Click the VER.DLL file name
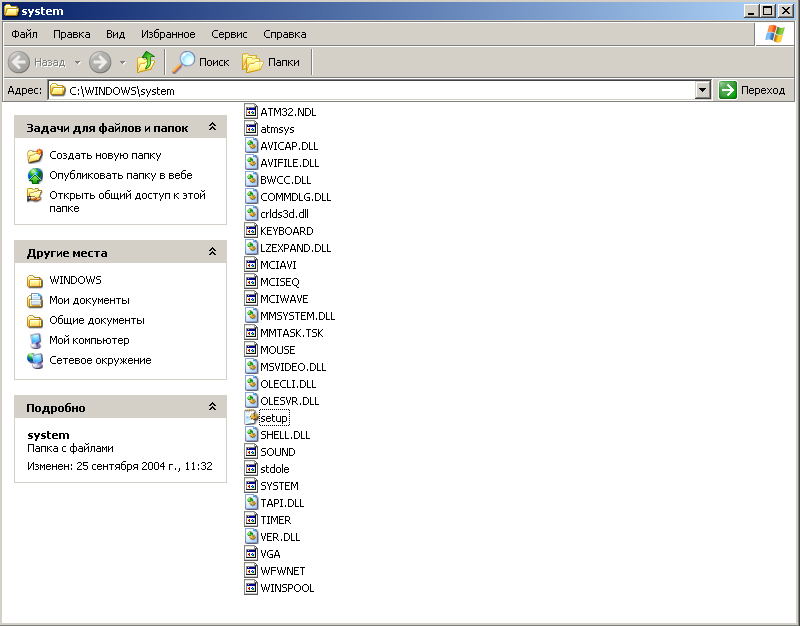 (x=280, y=537)
